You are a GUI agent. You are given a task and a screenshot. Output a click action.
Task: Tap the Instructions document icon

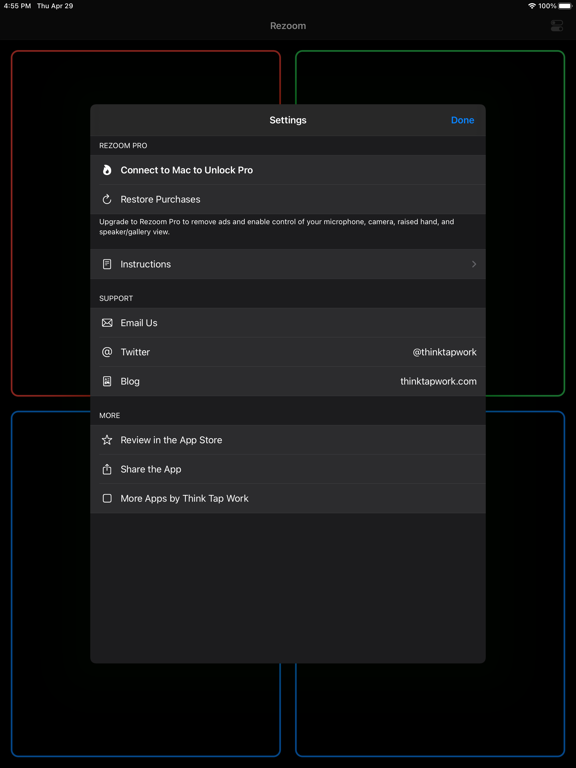click(x=107, y=264)
